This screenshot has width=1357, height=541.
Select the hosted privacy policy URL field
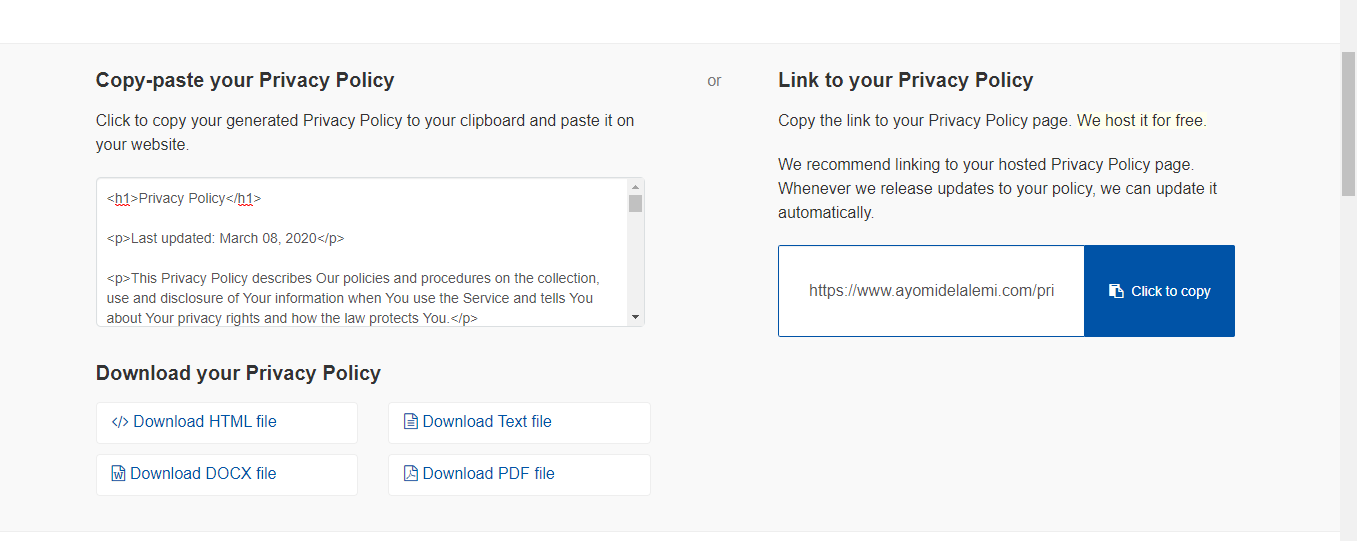[x=931, y=291]
